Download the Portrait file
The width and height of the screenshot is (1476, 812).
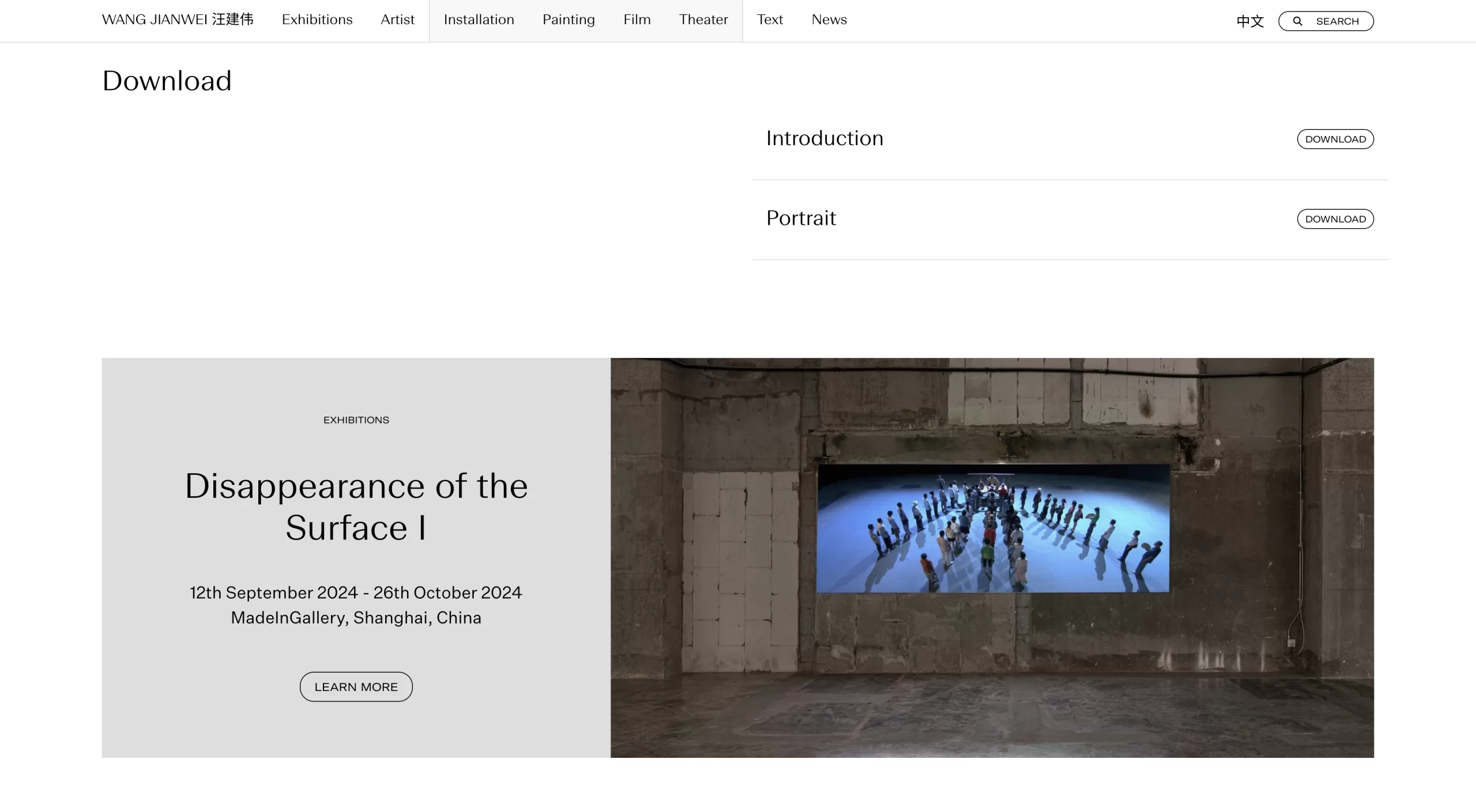coord(1335,219)
